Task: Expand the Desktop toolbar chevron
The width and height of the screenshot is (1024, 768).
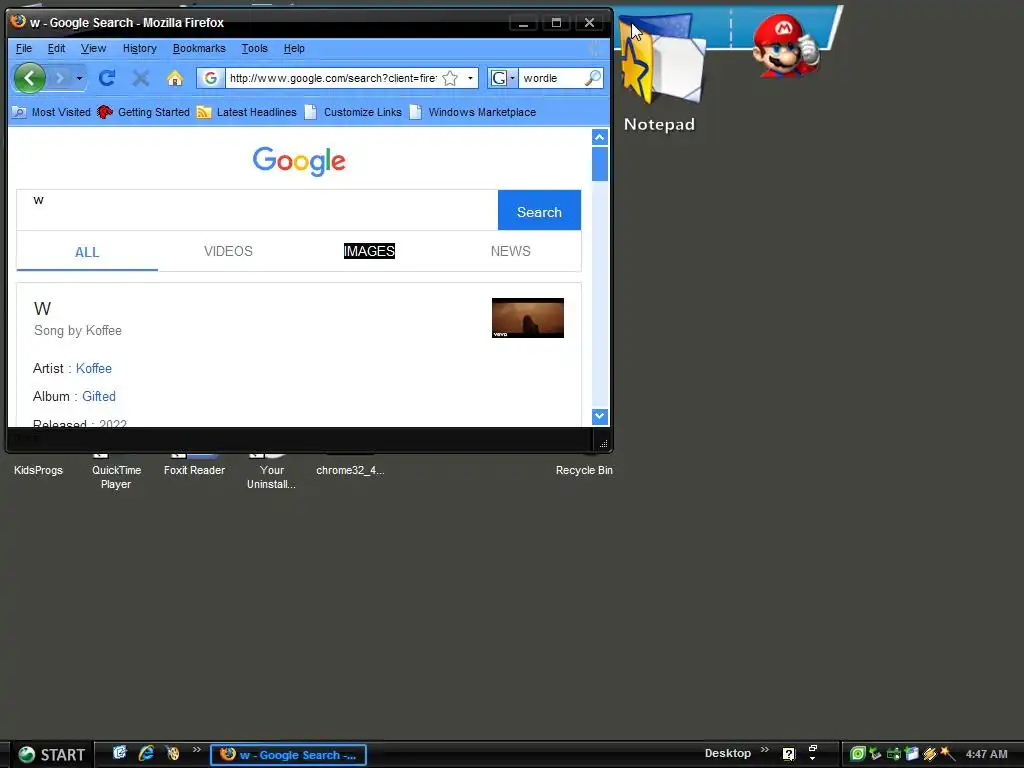Action: click(x=765, y=750)
